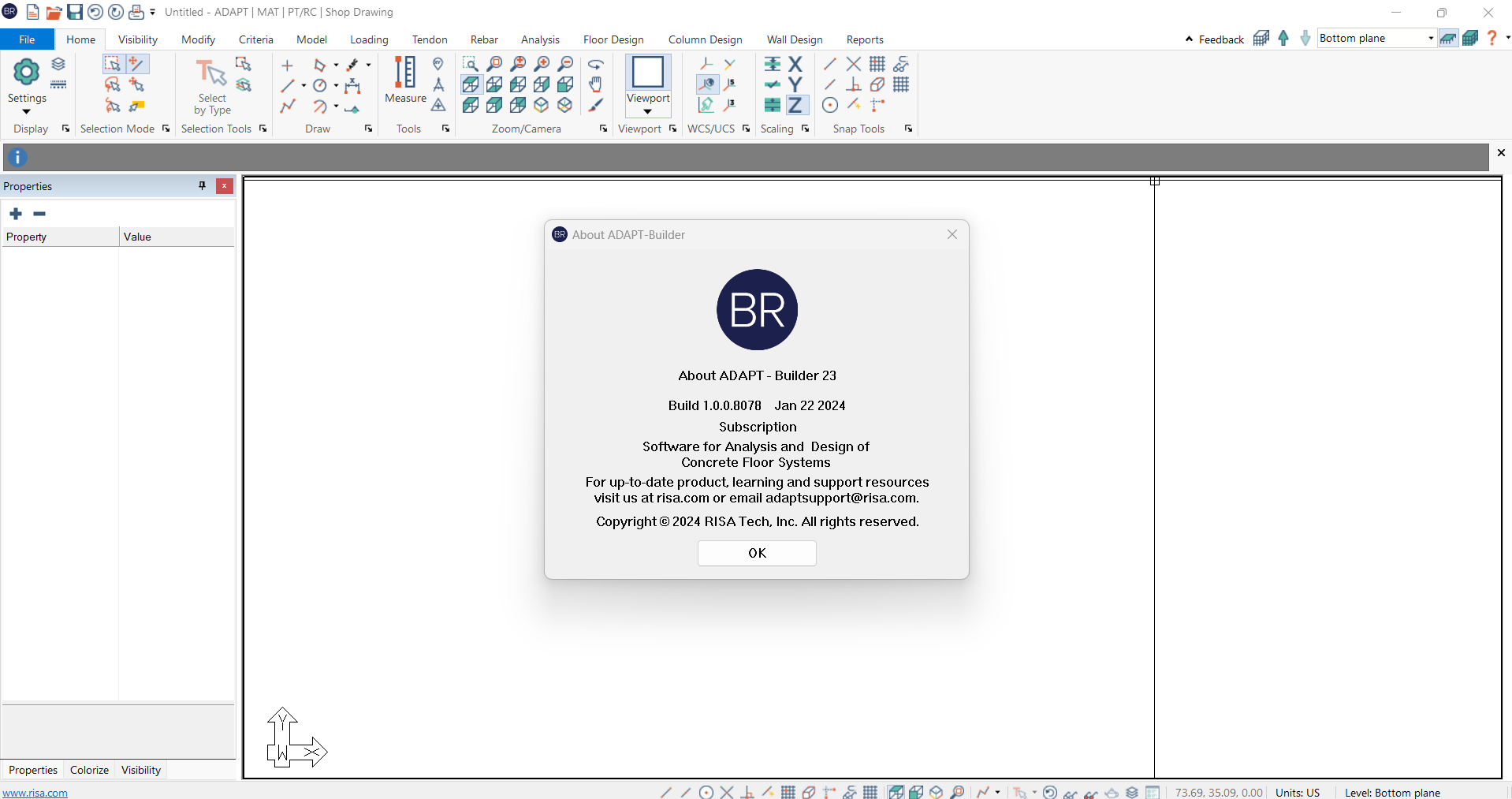The width and height of the screenshot is (1512, 799).
Task: Select the lasso selection mode icon
Action: [x=112, y=84]
